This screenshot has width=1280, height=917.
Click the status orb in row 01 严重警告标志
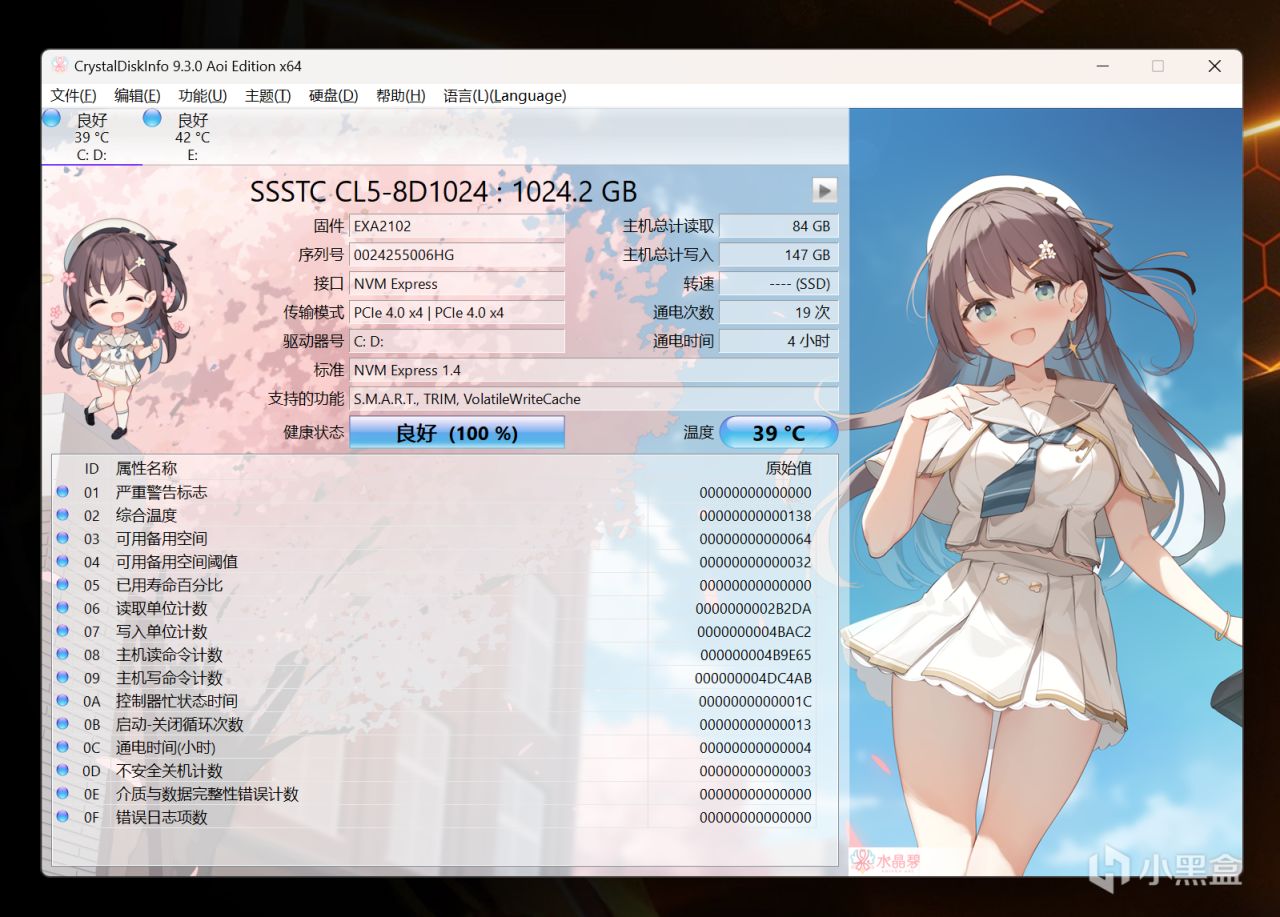pyautogui.click(x=63, y=492)
